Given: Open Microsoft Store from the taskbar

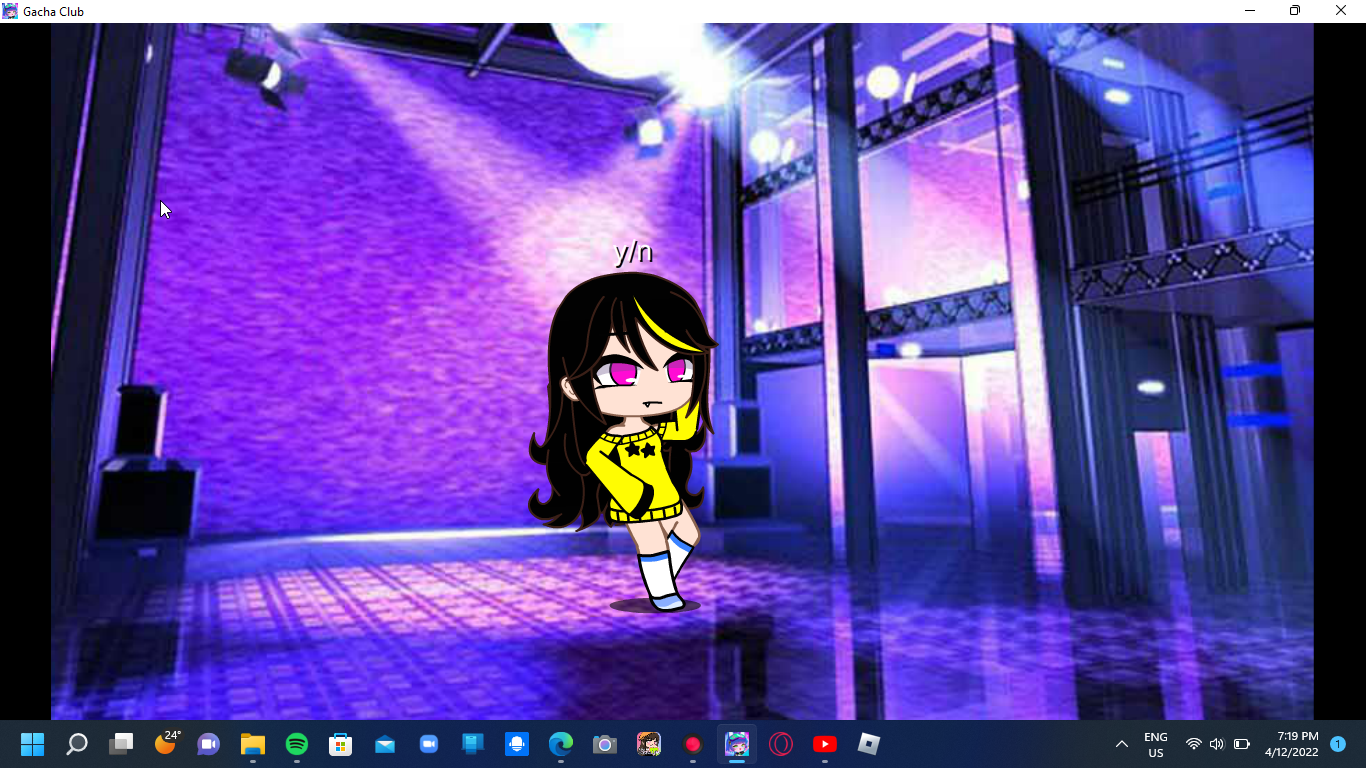Looking at the screenshot, I should (x=340, y=744).
